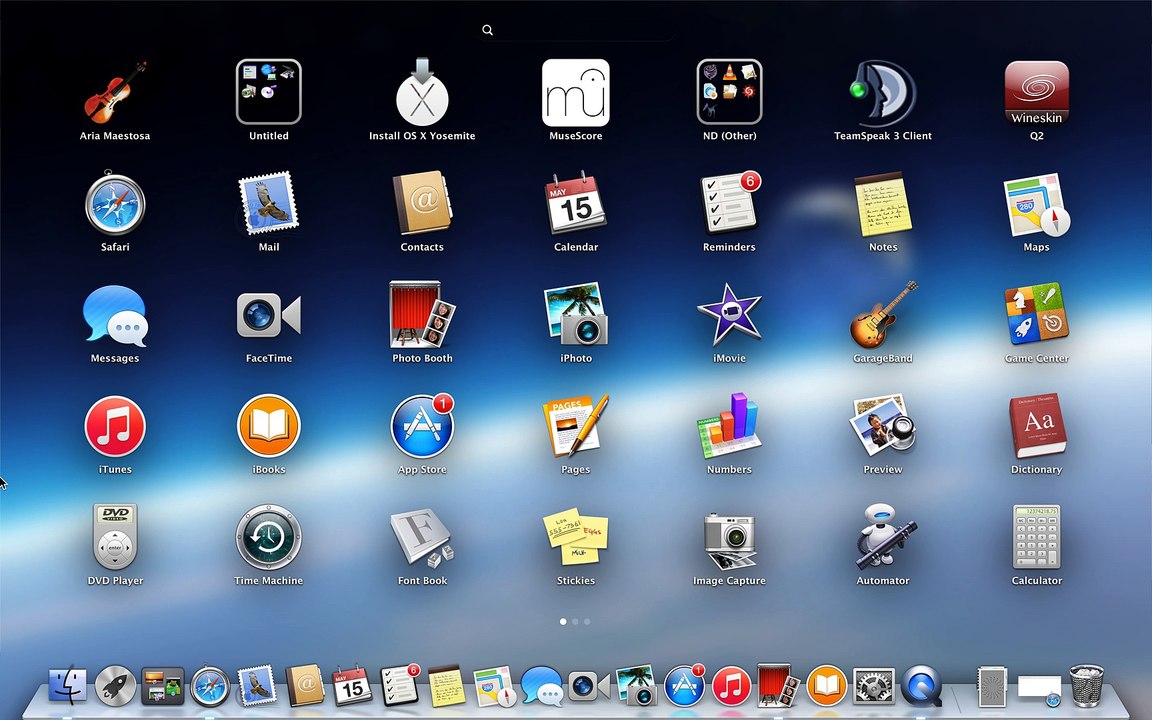Launch Pages
Viewport: 1152px width, 720px height.
[x=576, y=426]
